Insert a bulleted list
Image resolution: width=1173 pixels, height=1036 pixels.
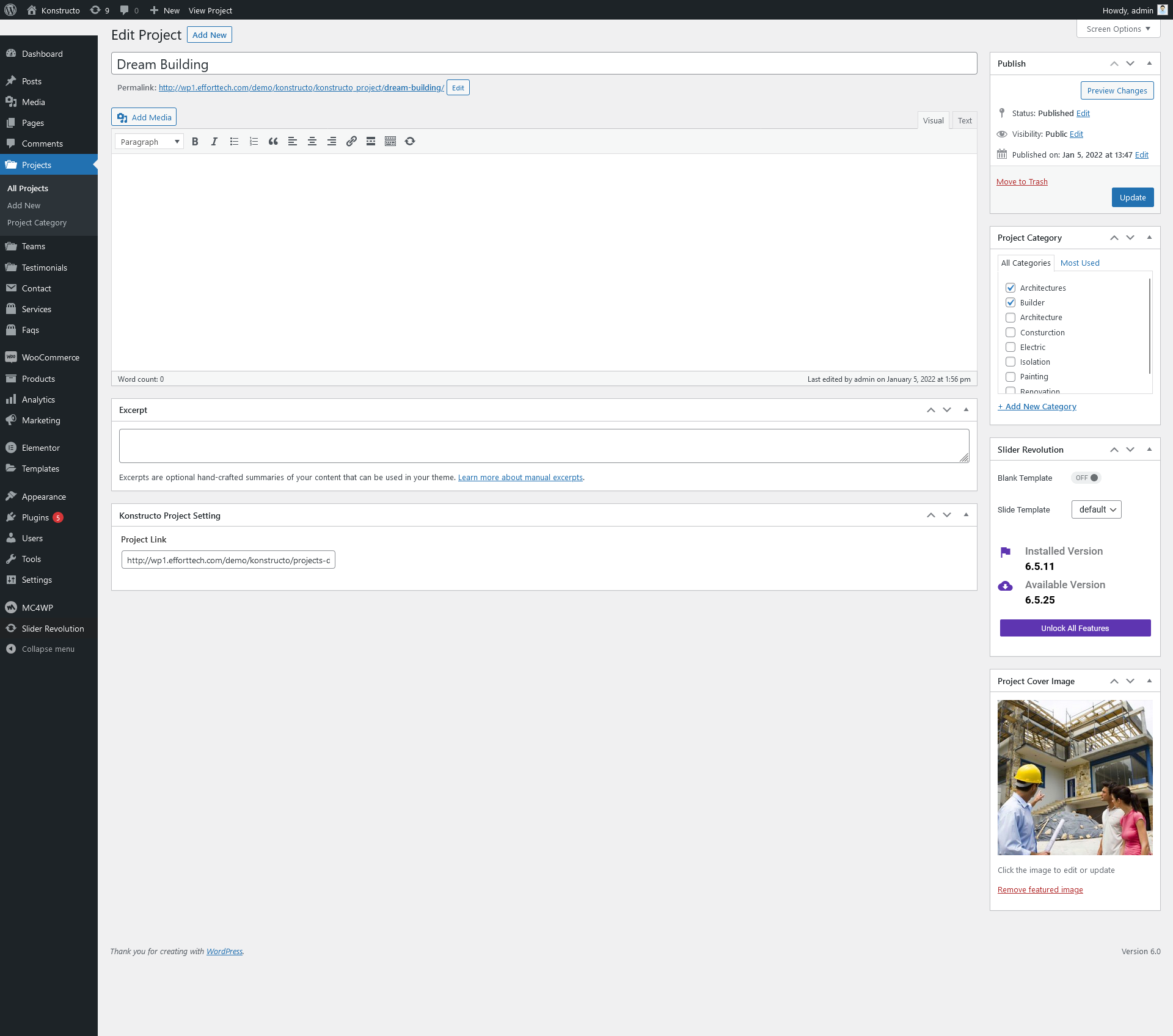click(234, 142)
